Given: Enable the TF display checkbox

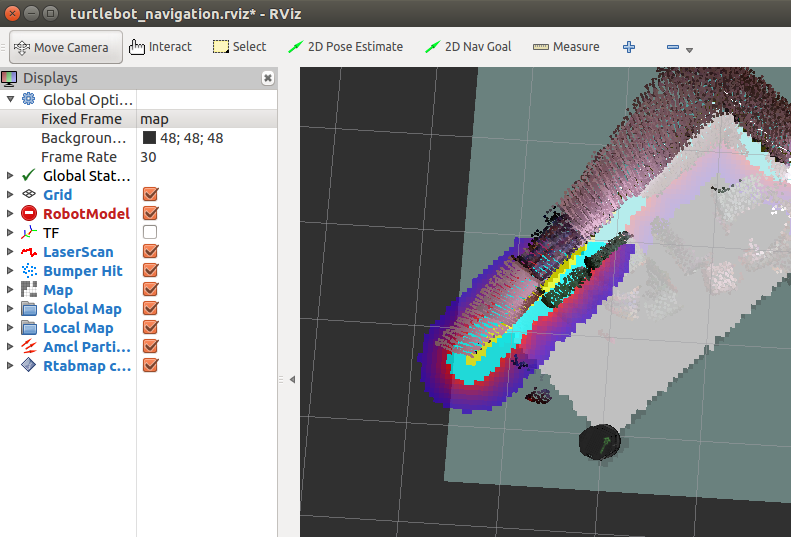Looking at the screenshot, I should tap(150, 233).
